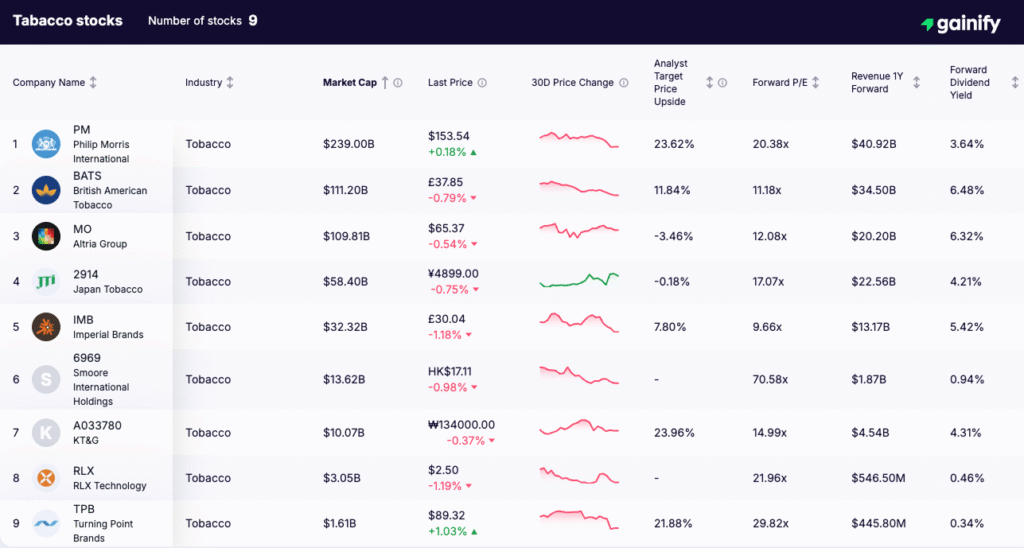Click the British American Tobacco logo icon
The width and height of the screenshot is (1024, 548).
click(x=46, y=190)
